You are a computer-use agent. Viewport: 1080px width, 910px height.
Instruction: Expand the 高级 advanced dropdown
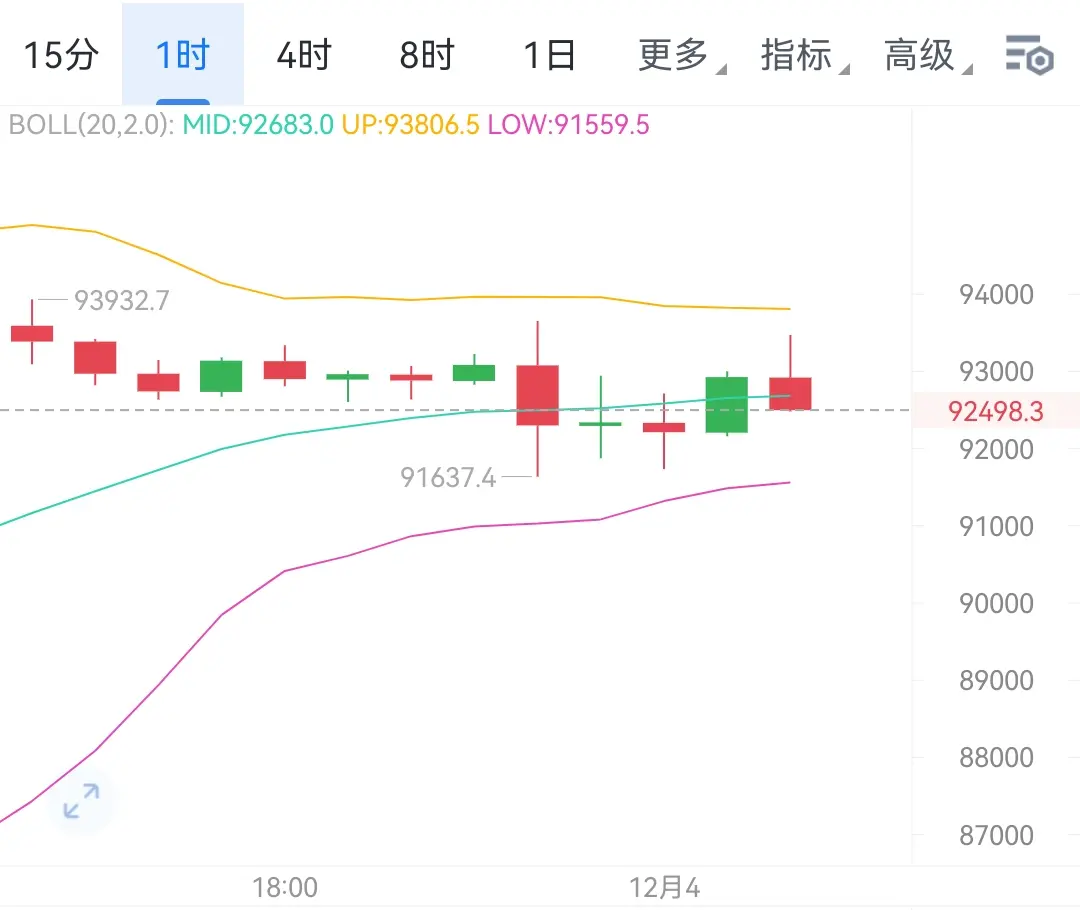click(927, 55)
